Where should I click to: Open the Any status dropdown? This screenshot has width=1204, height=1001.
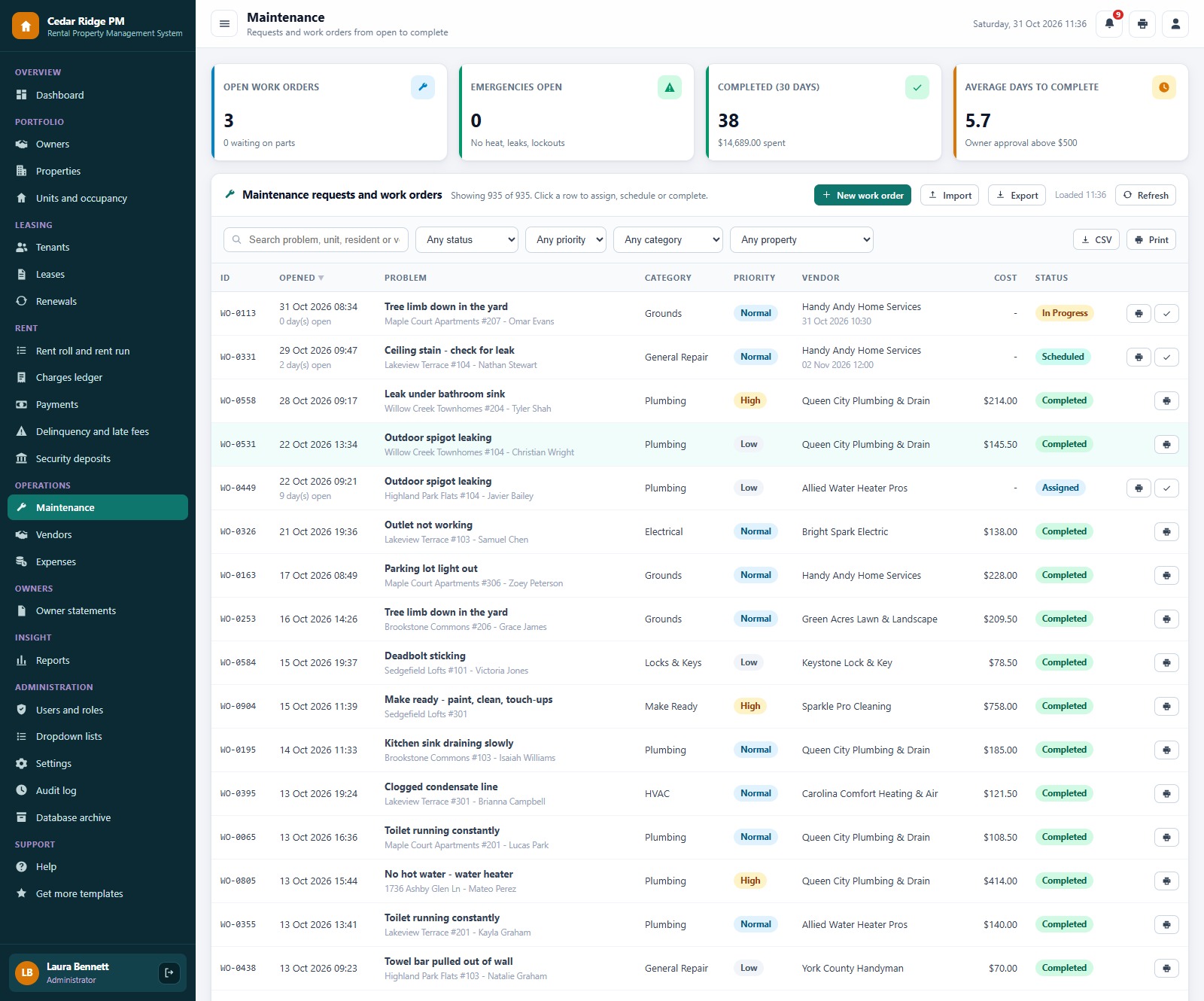[467, 240]
